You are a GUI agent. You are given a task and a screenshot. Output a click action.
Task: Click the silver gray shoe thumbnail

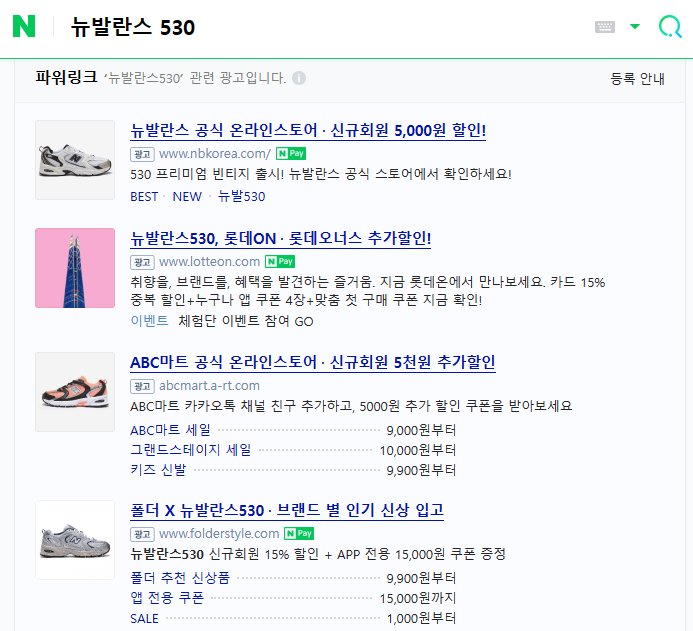pyautogui.click(x=75, y=540)
